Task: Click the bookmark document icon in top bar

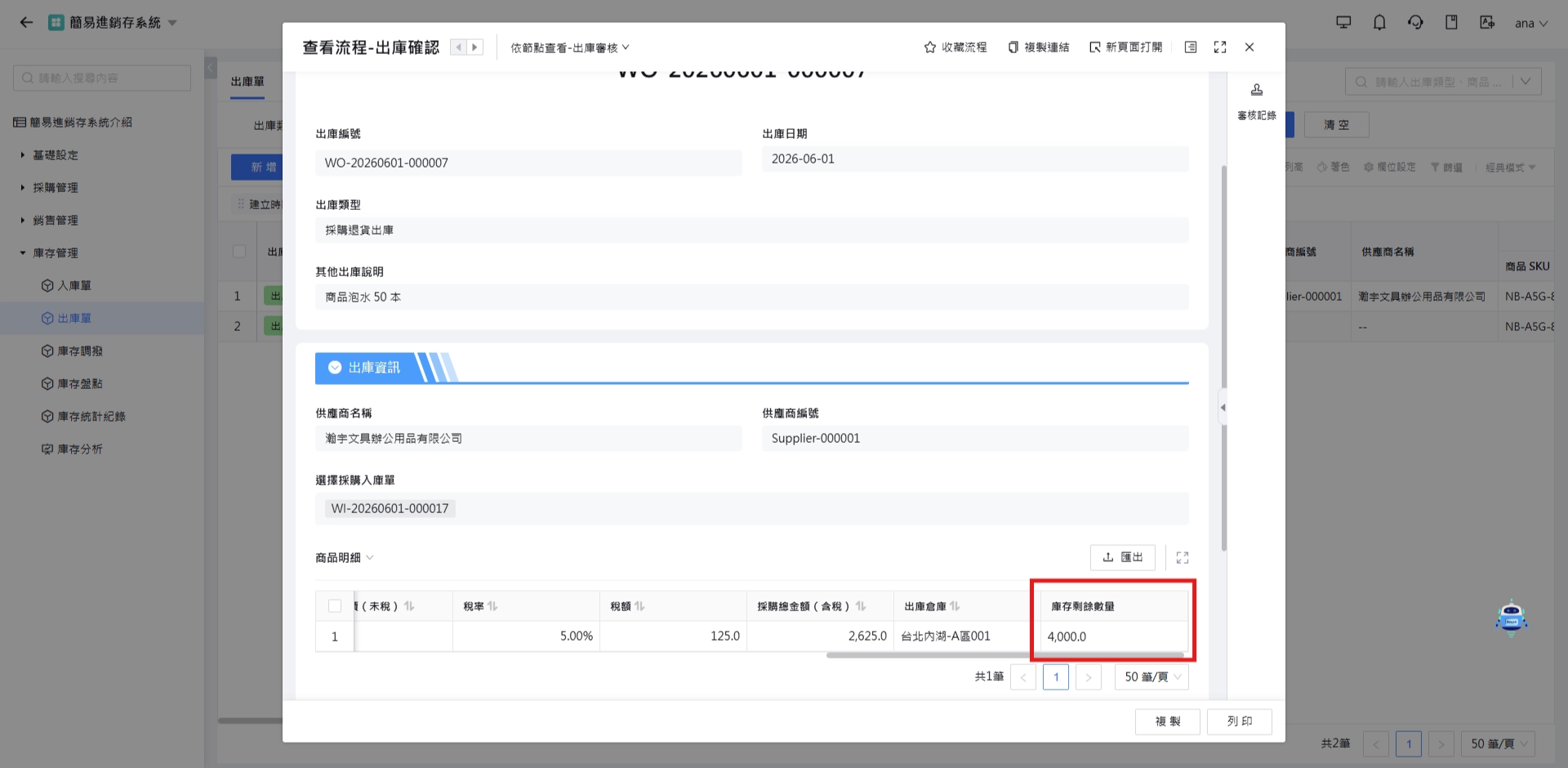Action: click(1451, 23)
